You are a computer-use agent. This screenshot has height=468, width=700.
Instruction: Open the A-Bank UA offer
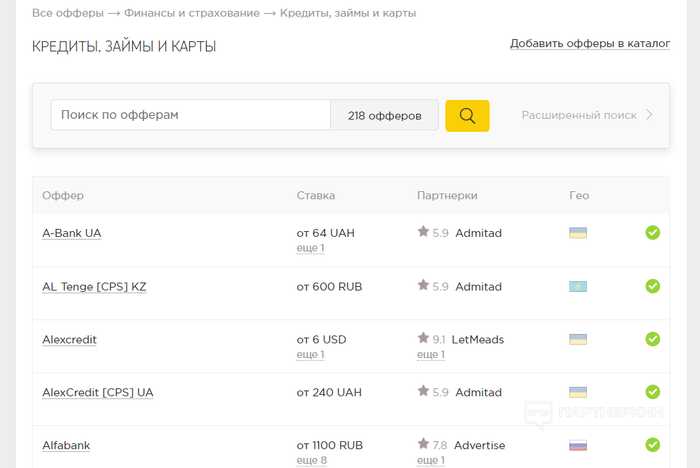(x=72, y=233)
